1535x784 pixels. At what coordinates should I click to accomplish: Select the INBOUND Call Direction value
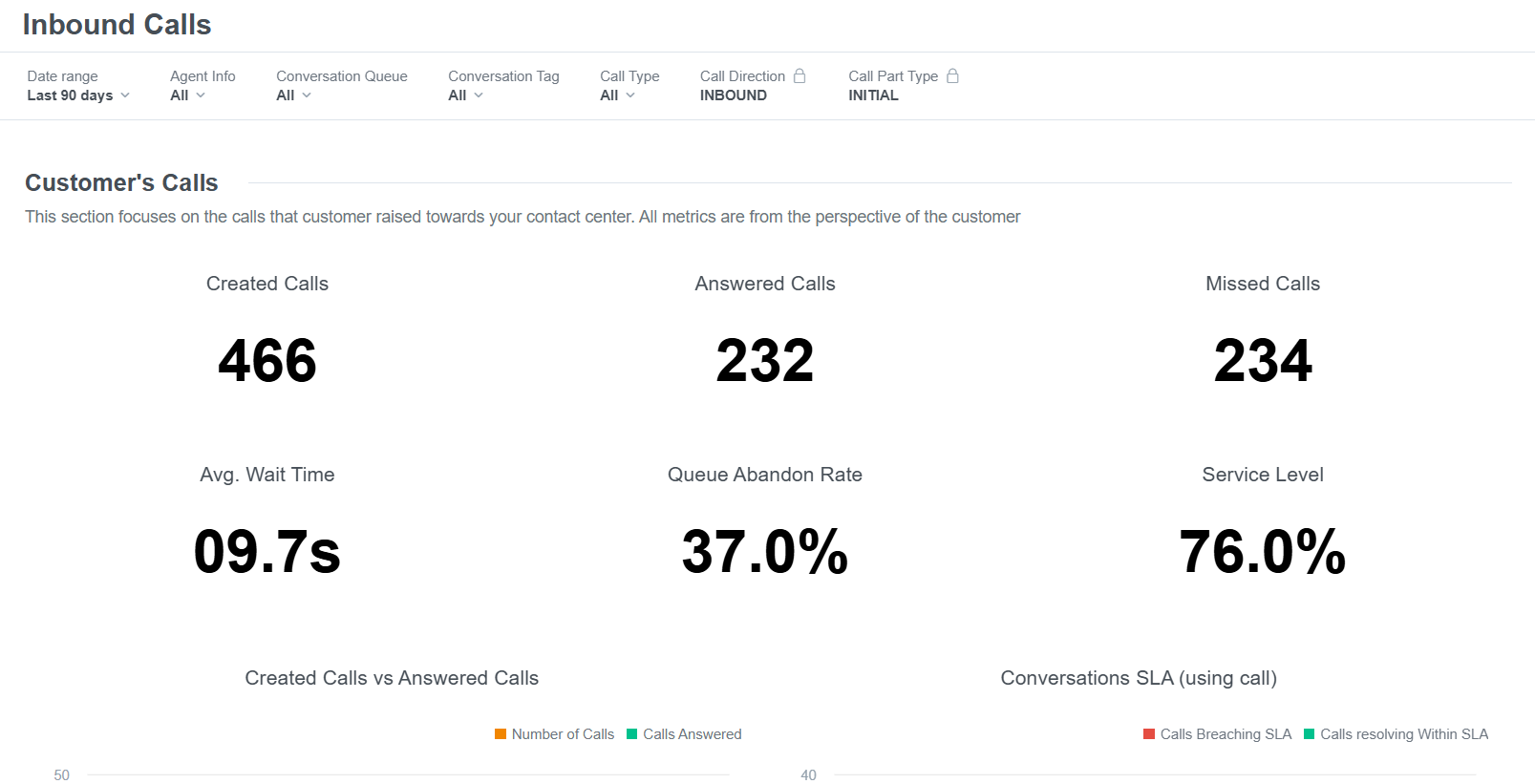click(734, 95)
